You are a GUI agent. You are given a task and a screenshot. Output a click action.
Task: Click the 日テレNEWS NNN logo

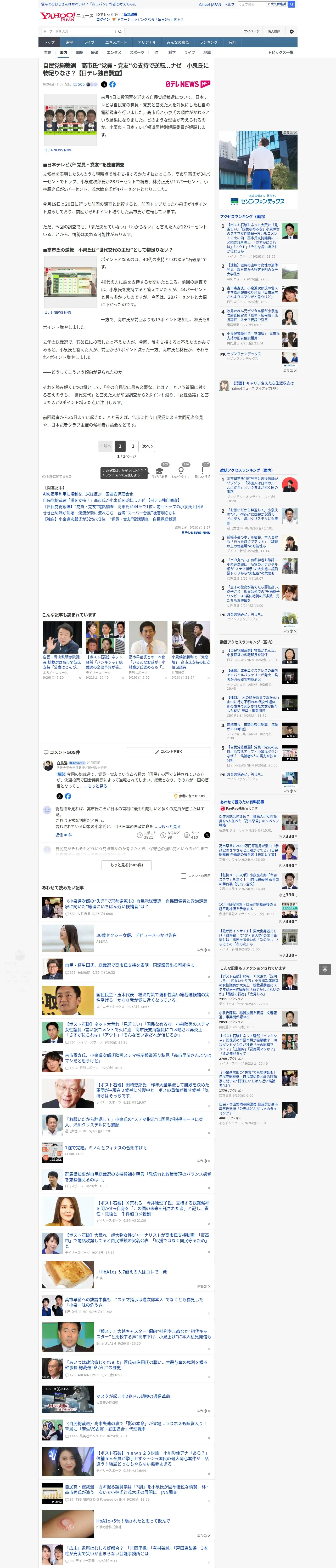click(188, 84)
